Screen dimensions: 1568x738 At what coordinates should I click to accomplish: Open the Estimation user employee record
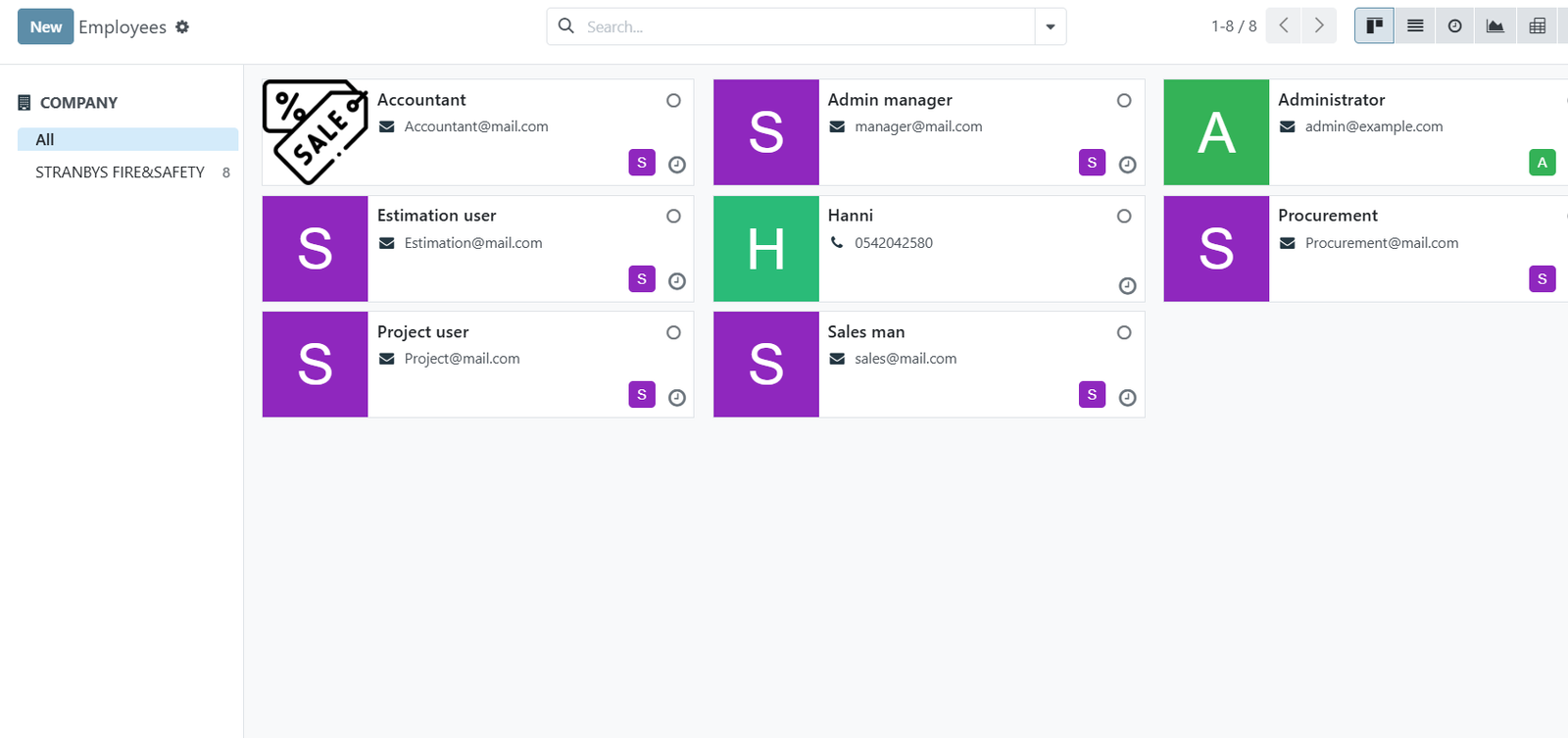tap(437, 216)
